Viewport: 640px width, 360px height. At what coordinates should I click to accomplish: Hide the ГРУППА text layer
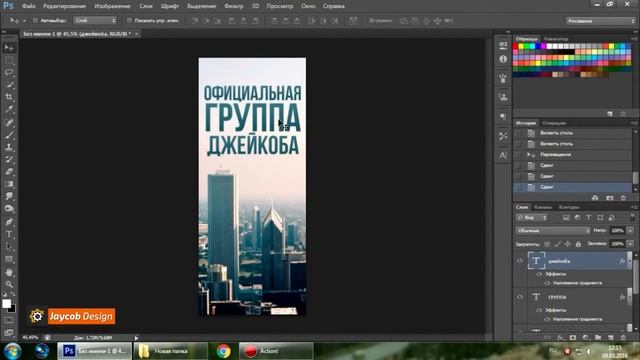tap(520, 297)
